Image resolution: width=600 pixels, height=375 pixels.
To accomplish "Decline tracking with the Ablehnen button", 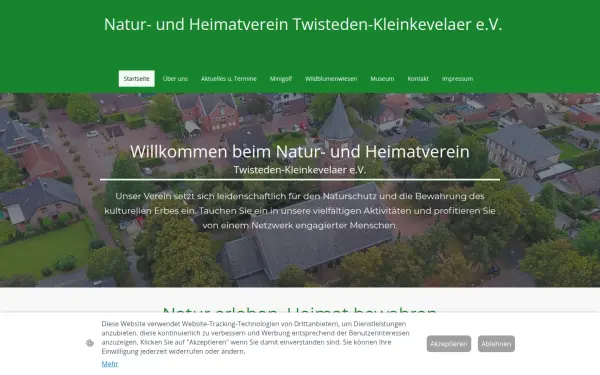I will pyautogui.click(x=496, y=344).
